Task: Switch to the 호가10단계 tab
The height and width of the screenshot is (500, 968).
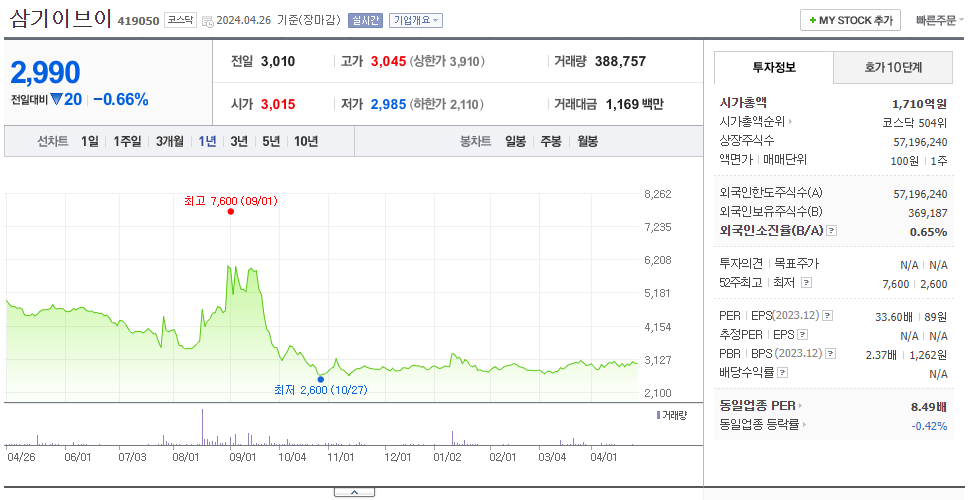Action: point(893,67)
